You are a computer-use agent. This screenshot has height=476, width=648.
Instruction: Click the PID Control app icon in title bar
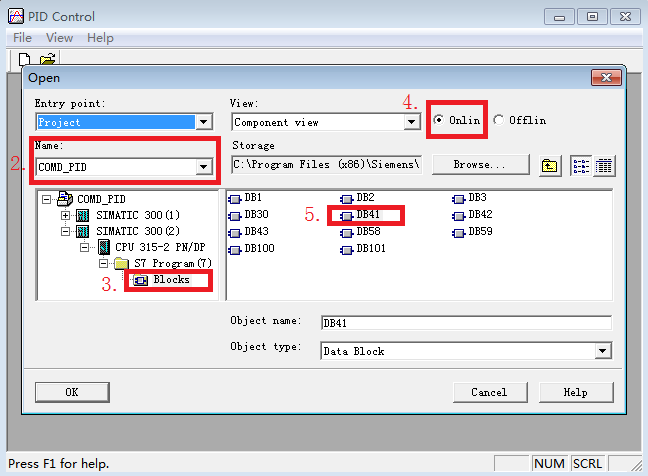[16, 16]
